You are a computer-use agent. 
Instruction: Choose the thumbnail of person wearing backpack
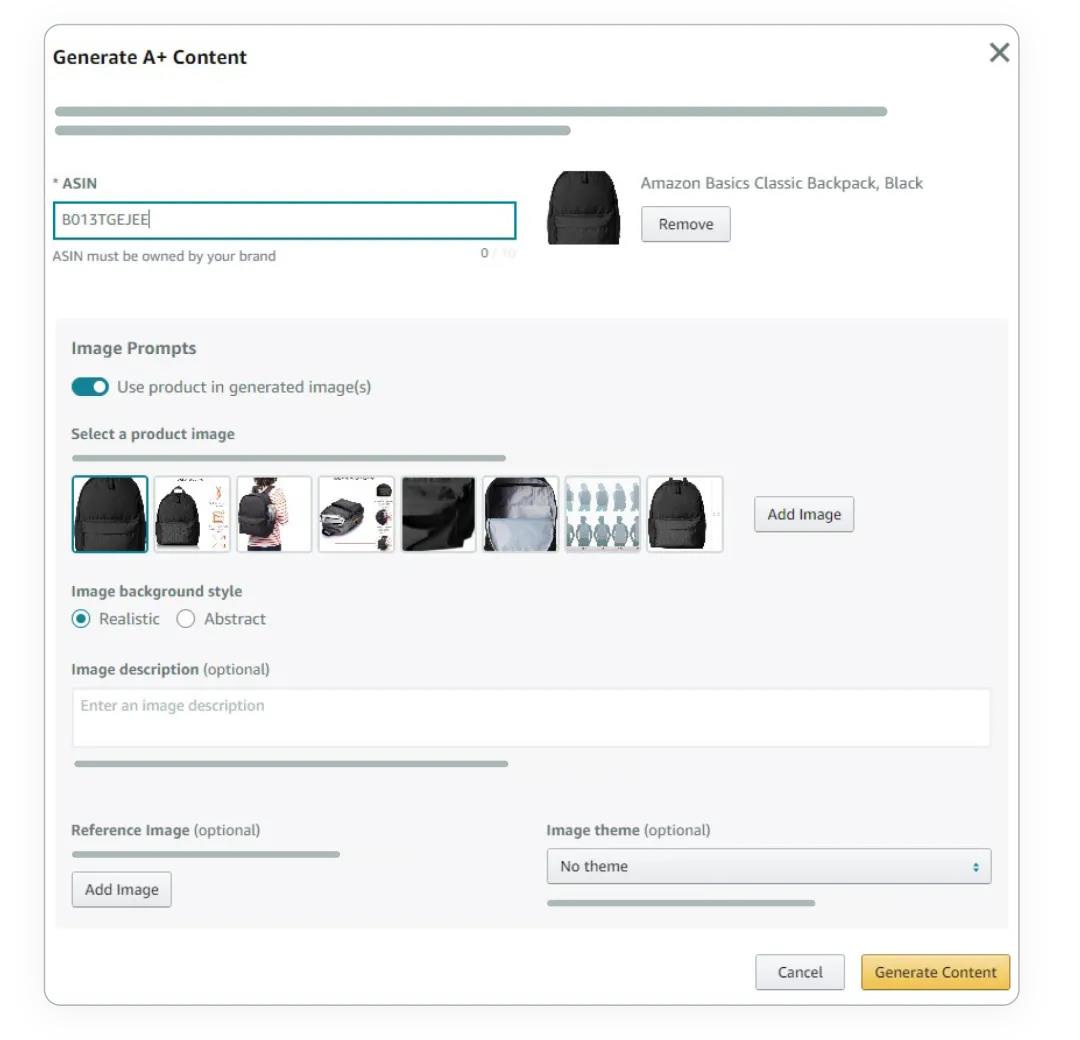pos(274,514)
